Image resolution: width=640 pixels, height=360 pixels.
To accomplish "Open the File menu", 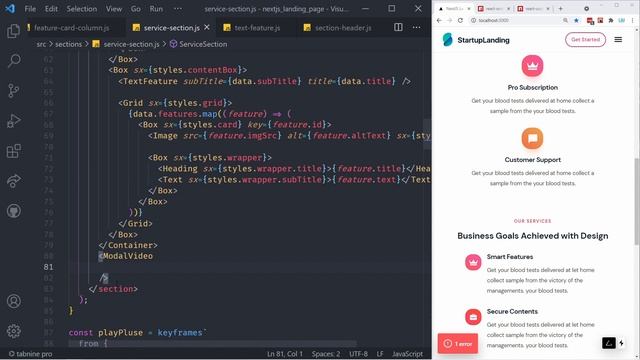I will click(x=30, y=9).
